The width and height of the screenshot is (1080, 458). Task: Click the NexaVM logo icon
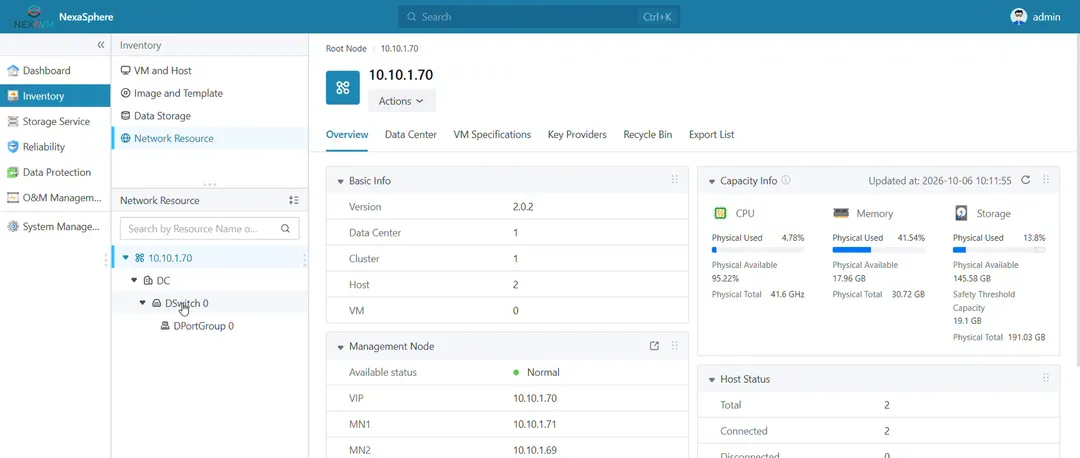click(33, 18)
